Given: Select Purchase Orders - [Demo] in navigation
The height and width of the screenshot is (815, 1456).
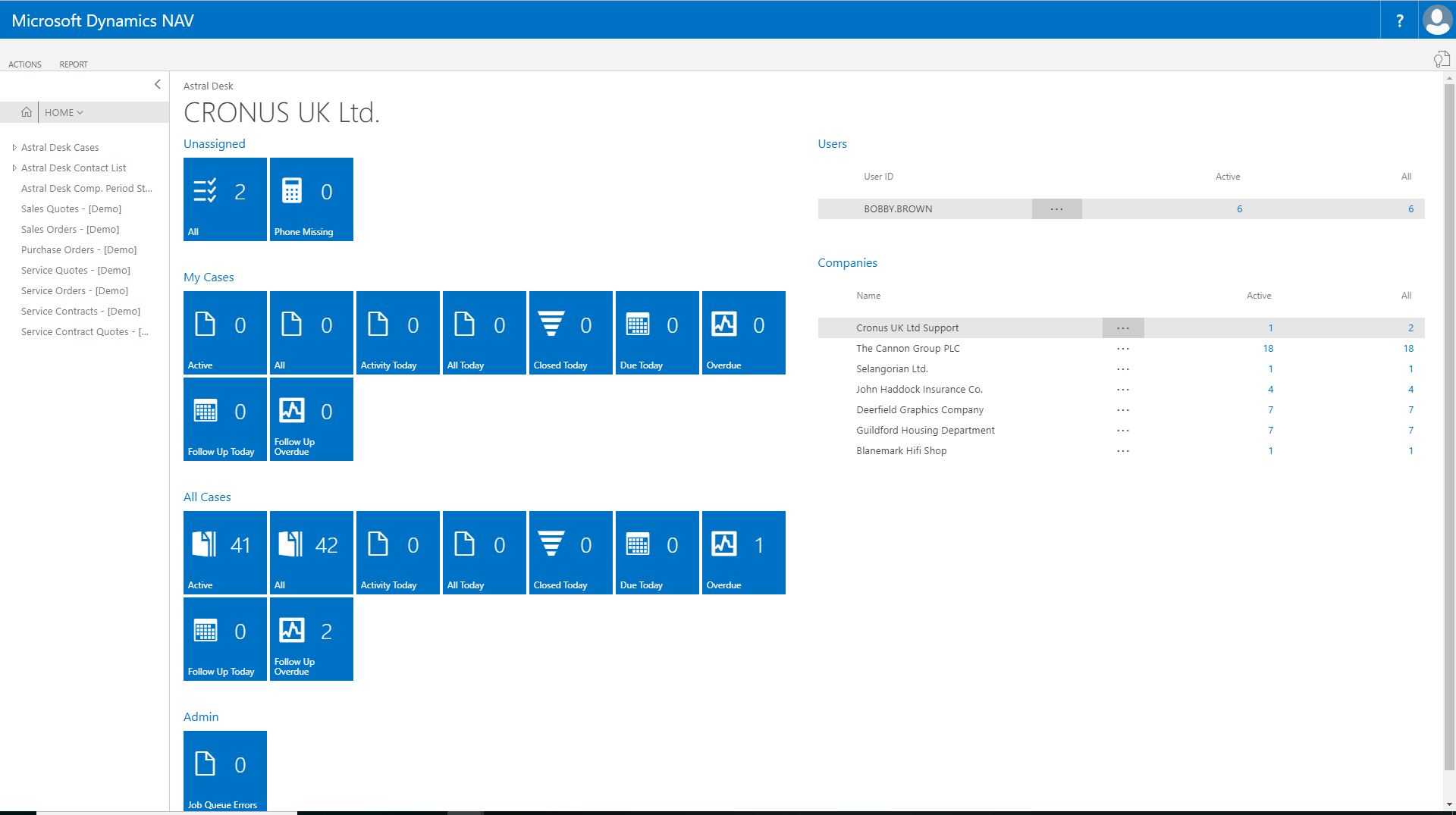Looking at the screenshot, I should click(x=79, y=250).
